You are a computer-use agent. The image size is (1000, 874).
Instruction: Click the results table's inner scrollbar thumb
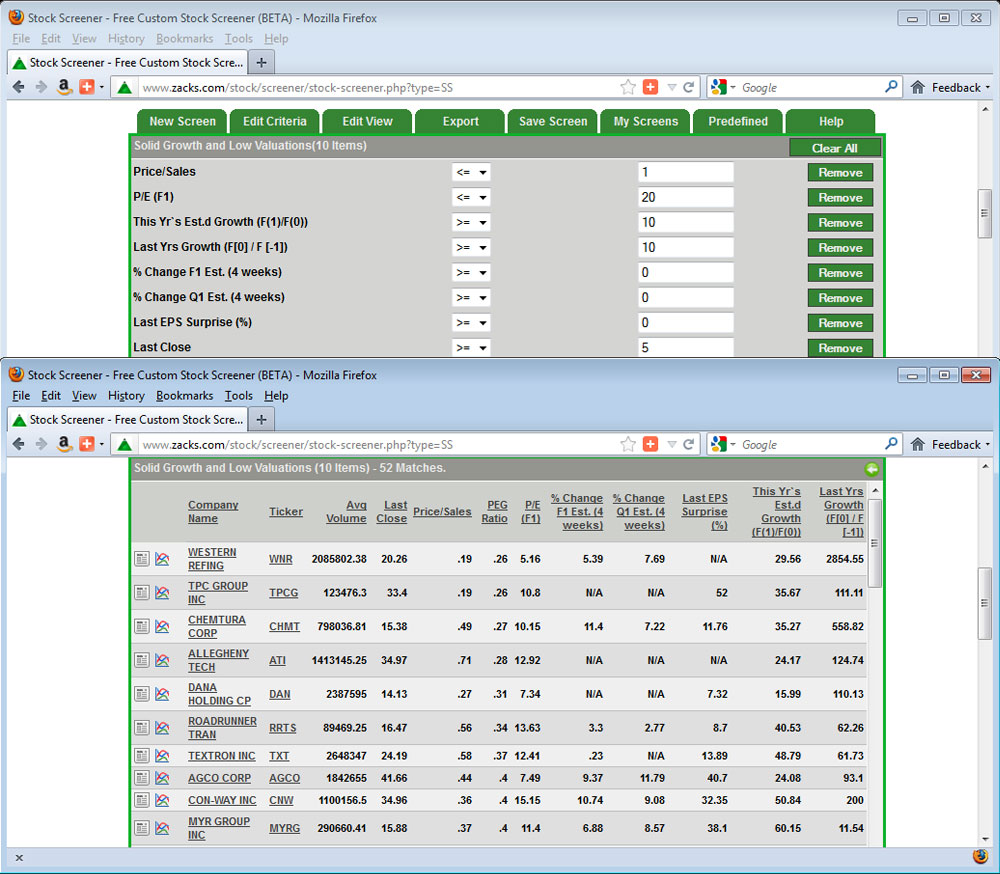click(x=875, y=544)
